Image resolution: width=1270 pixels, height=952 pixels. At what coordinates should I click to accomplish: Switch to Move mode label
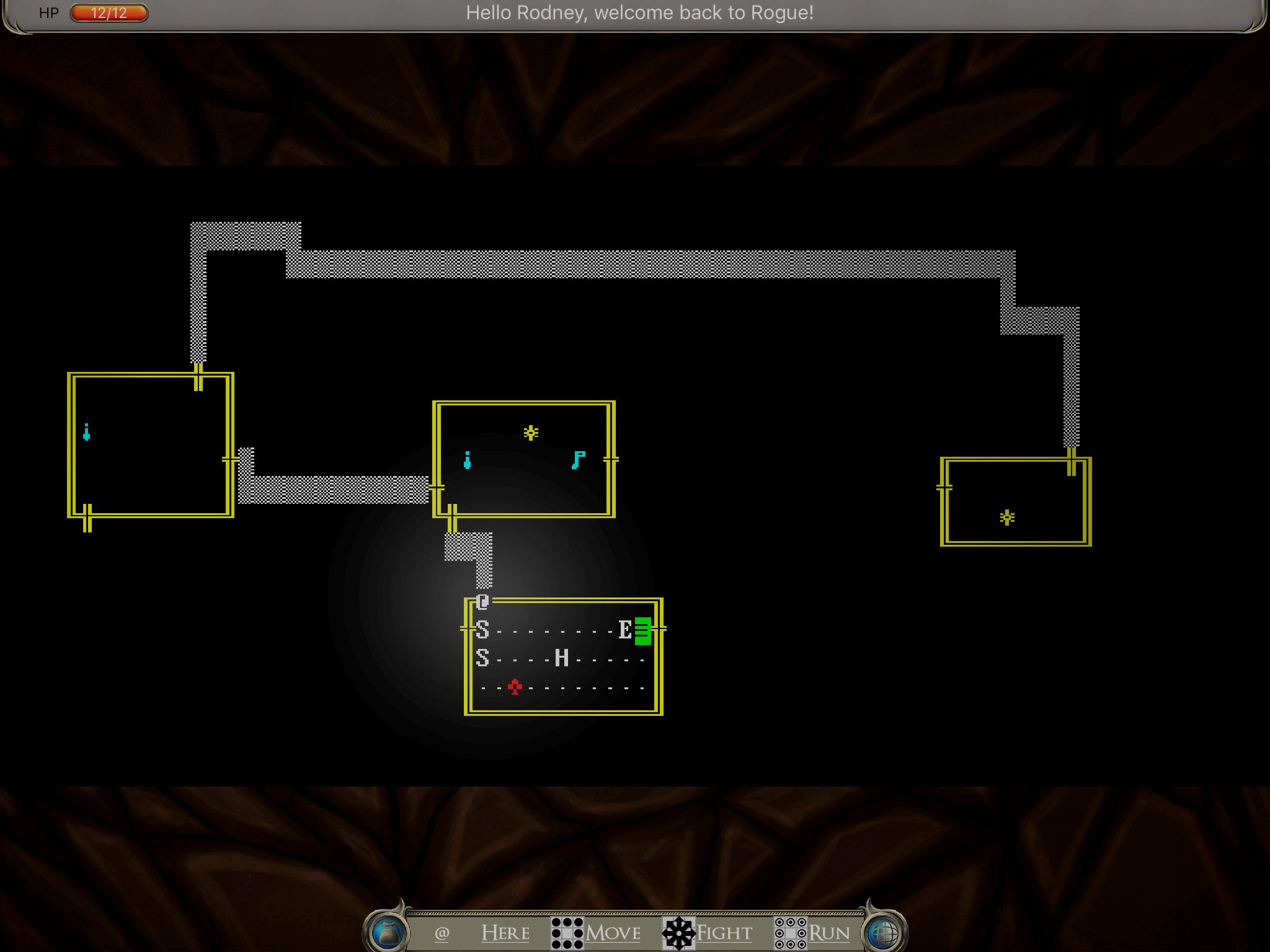613,933
